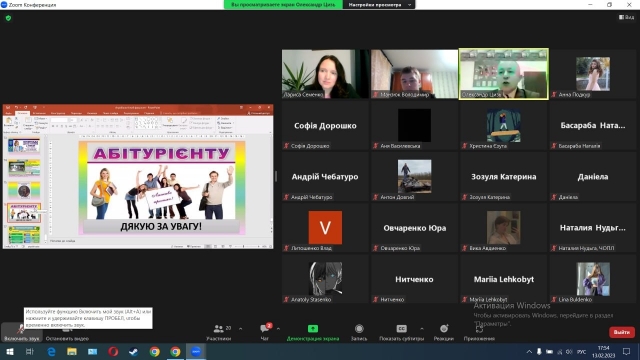
Task: Expand the View Options dropdown at top
Action: coord(380,4)
